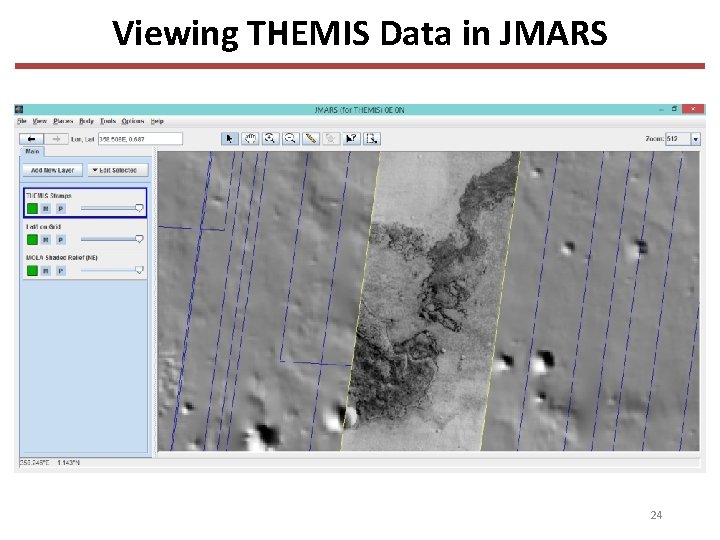Choose the zoom in magnifier tool
The image size is (720, 540).
coord(270,139)
